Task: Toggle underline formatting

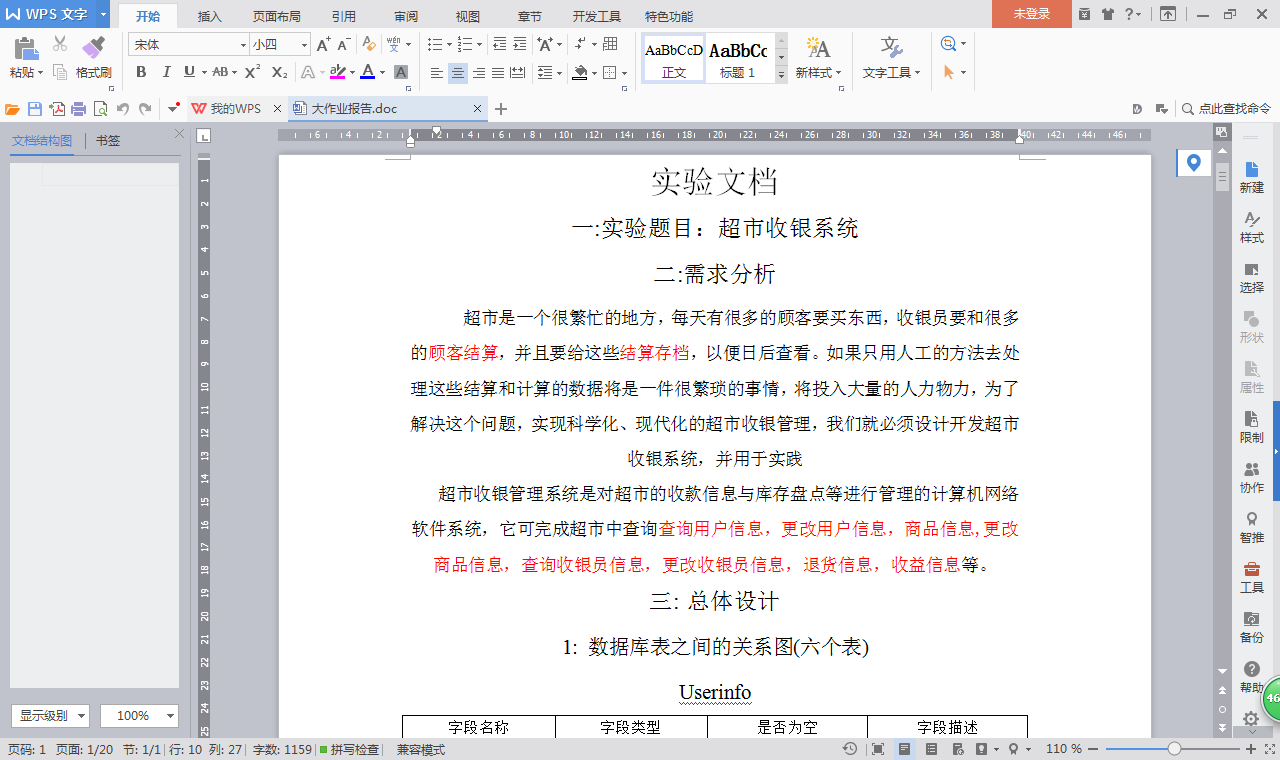Action: (190, 72)
